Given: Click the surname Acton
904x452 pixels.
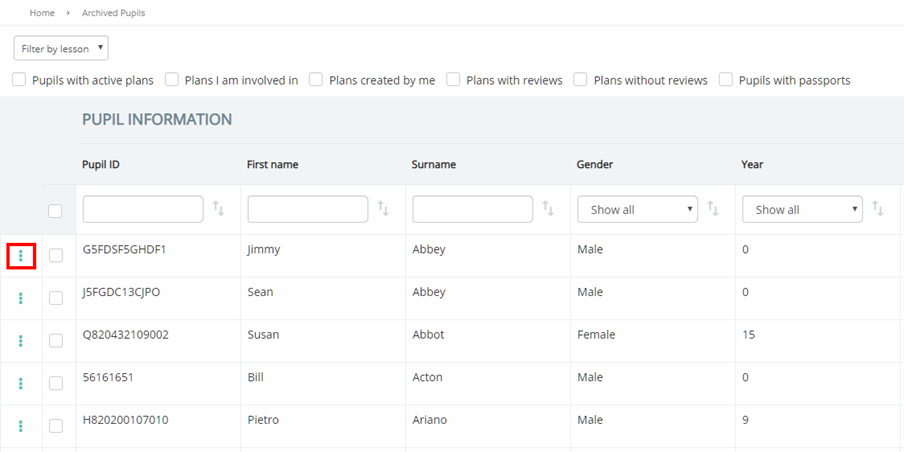Looking at the screenshot, I should (428, 378).
